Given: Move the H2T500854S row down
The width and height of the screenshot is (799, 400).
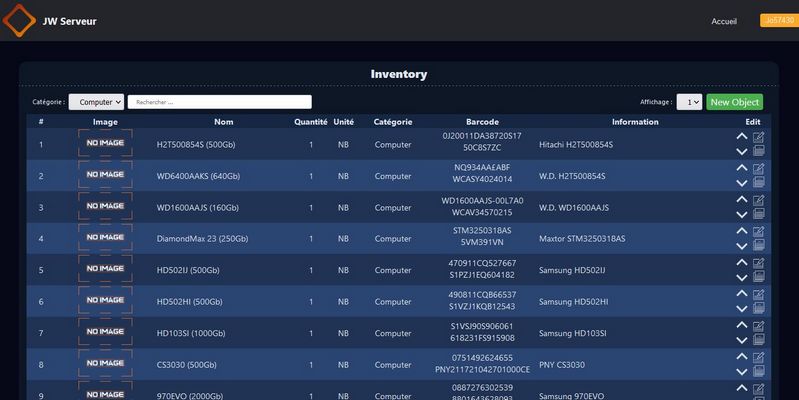Looking at the screenshot, I should pyautogui.click(x=741, y=151).
